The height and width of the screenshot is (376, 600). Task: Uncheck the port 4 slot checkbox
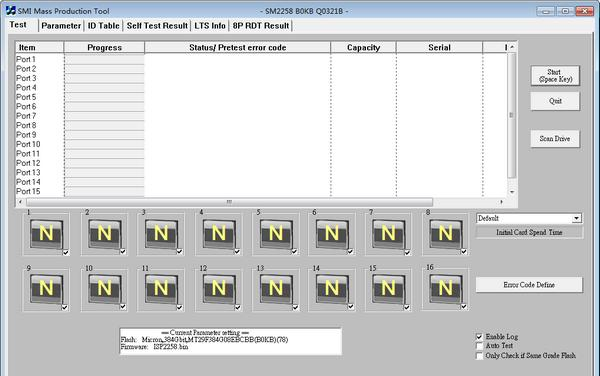pos(237,252)
